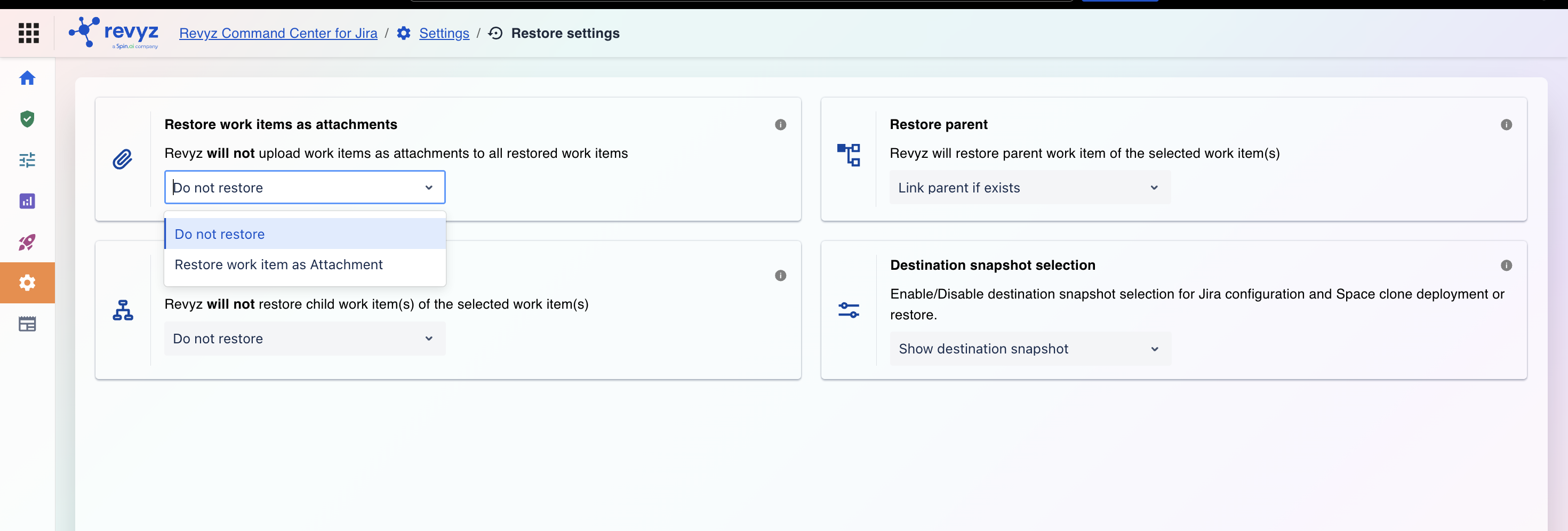
Task: Open the bar chart reports sidebar icon
Action: [x=27, y=200]
